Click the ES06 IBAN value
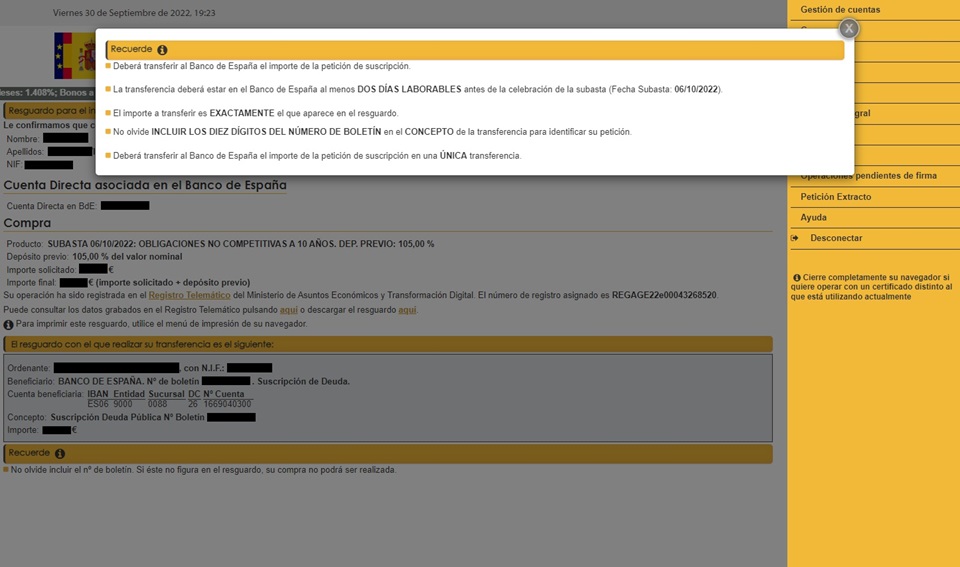The width and height of the screenshot is (960, 567). point(98,404)
